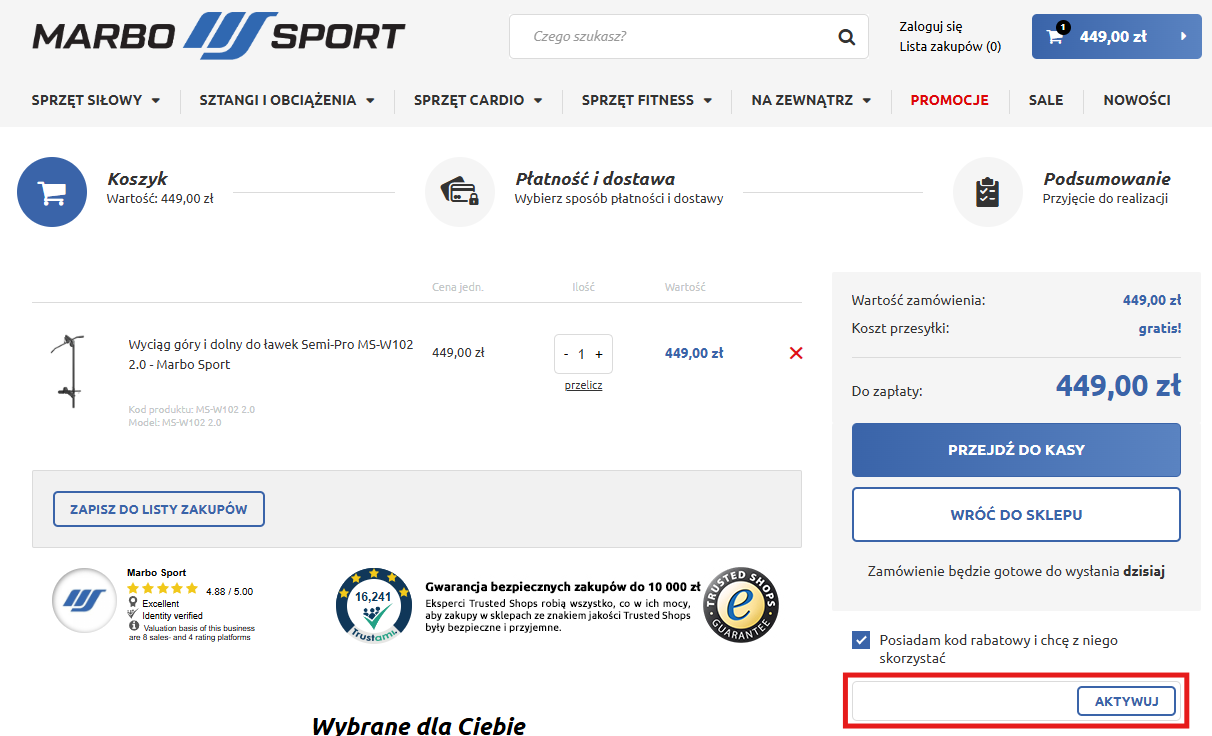
Task: Click the PRZEJDŹ DO KASY button
Action: click(x=1016, y=450)
